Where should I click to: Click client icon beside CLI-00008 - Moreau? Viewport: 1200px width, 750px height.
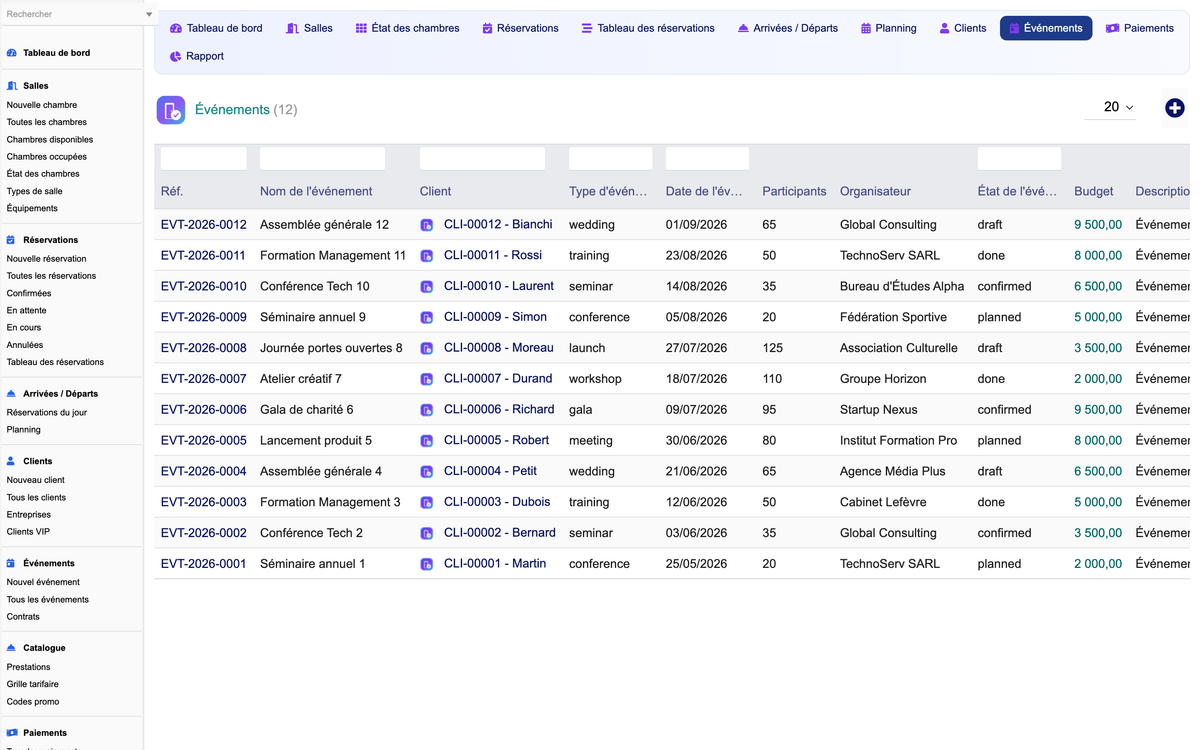coord(427,349)
